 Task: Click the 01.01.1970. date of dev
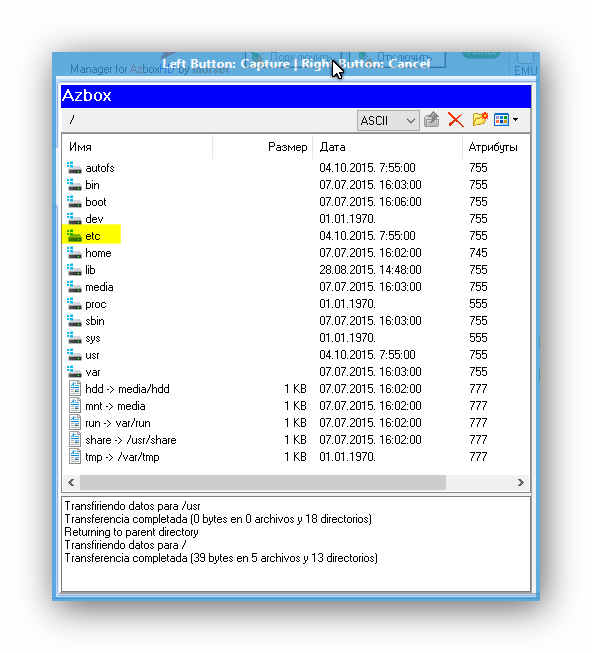348,219
